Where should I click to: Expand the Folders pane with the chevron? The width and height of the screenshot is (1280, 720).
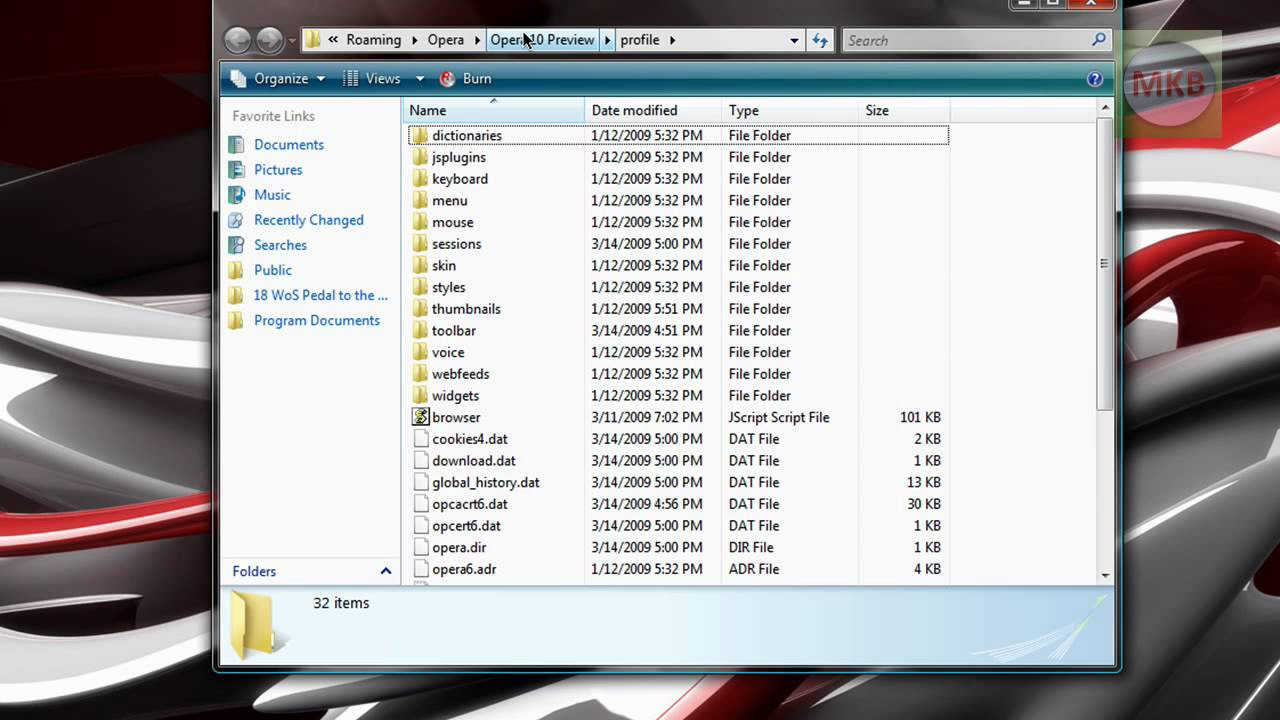coord(386,571)
